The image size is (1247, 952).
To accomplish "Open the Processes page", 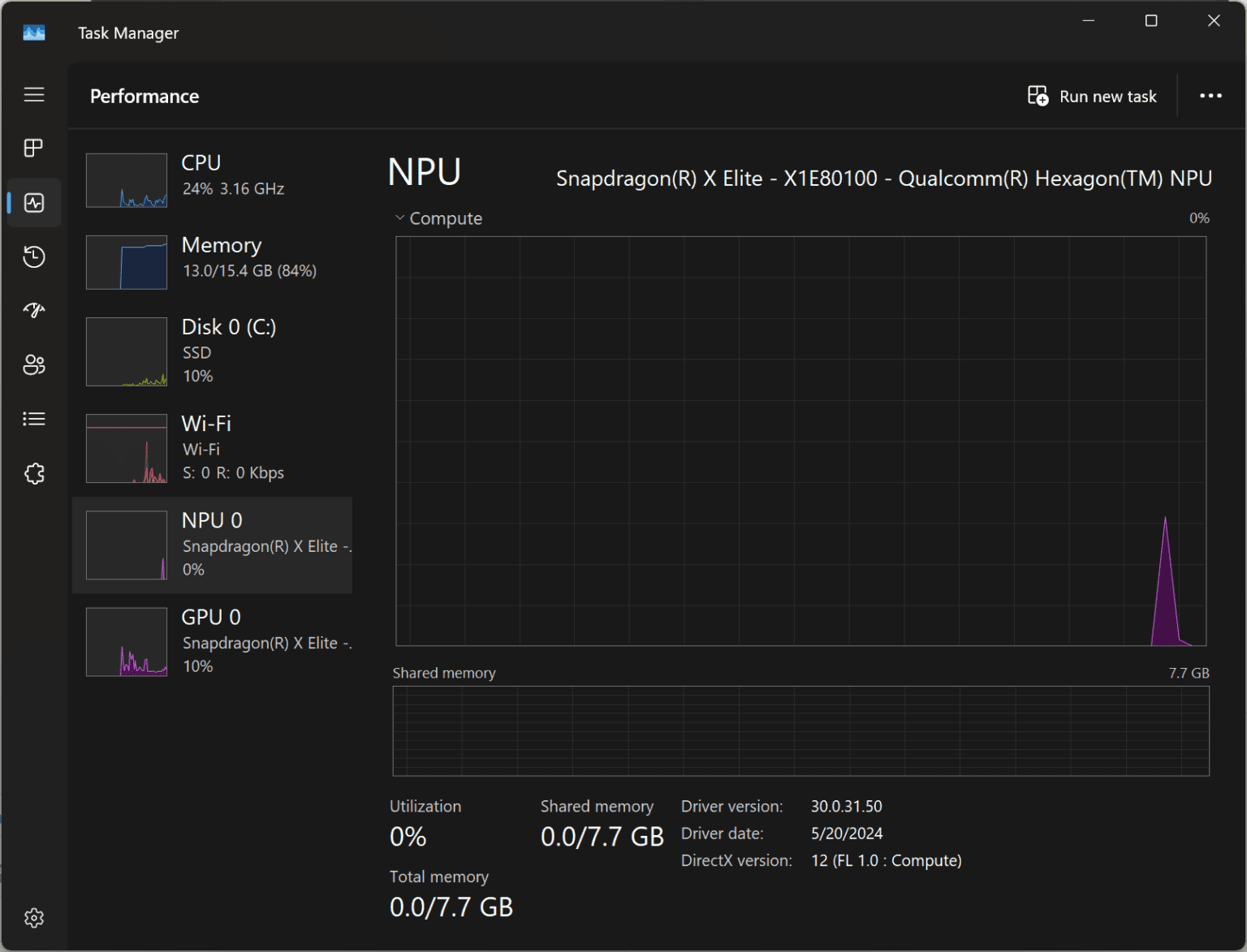I will click(x=34, y=148).
